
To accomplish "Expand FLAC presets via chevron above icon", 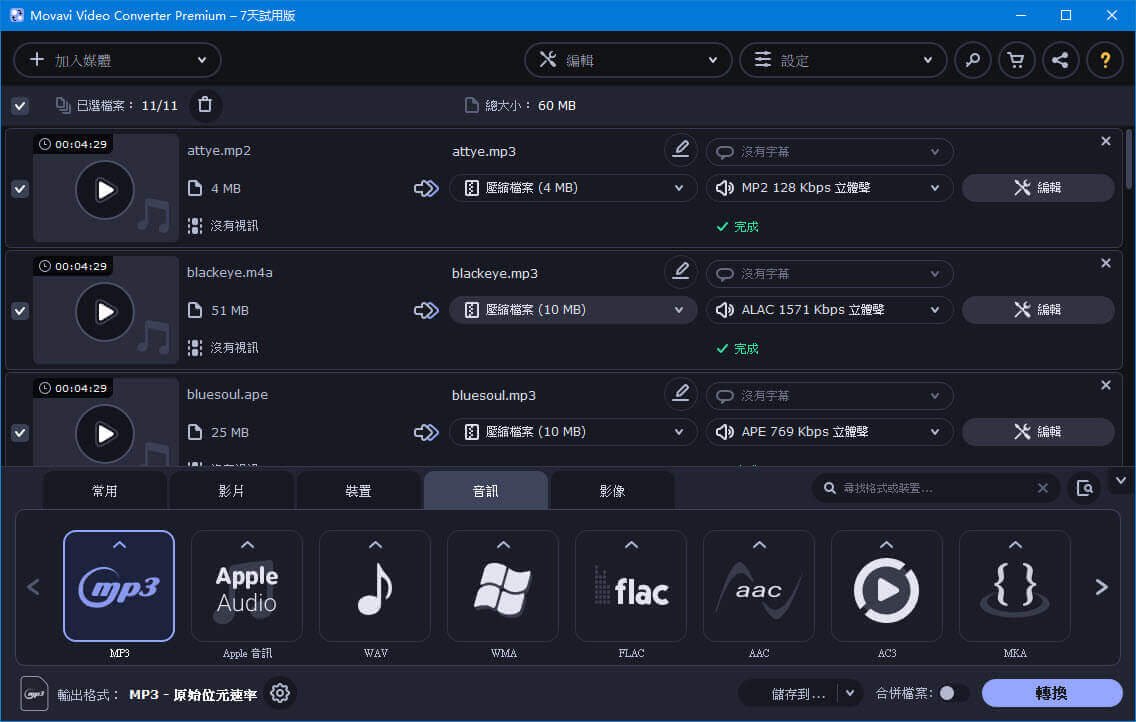I will pos(631,545).
